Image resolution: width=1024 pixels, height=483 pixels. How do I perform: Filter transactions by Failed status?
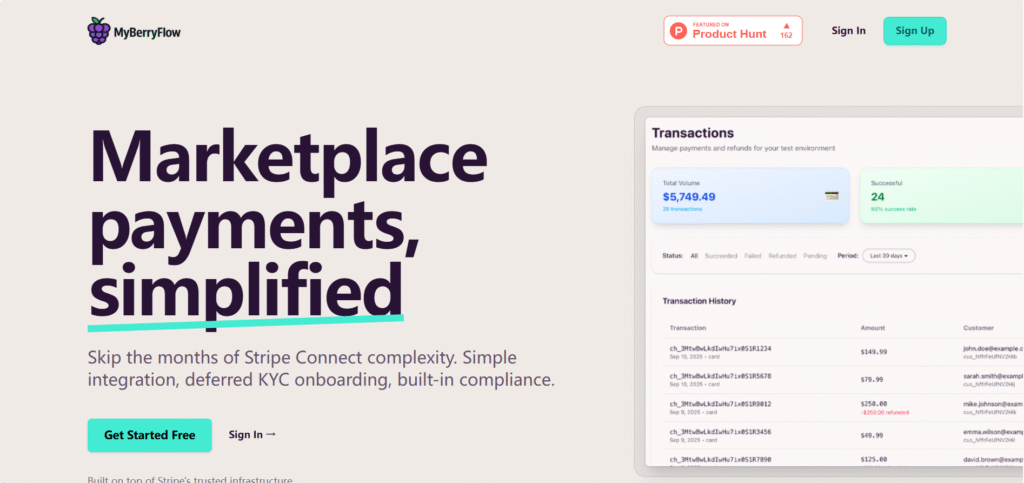pos(753,256)
